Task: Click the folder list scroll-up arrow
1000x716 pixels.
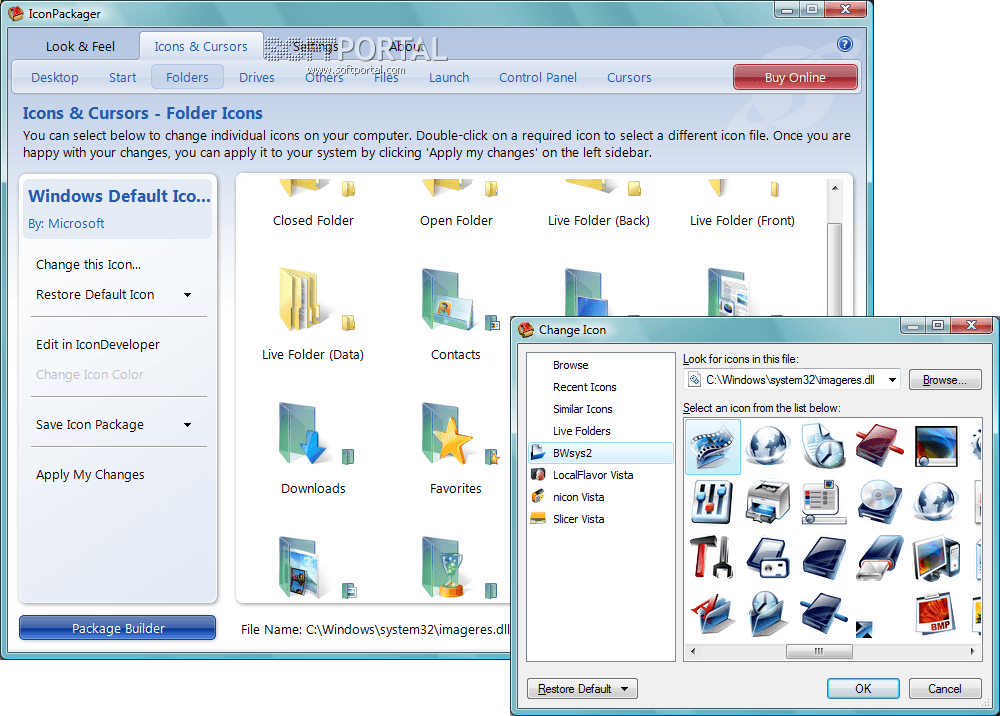Action: tap(835, 187)
